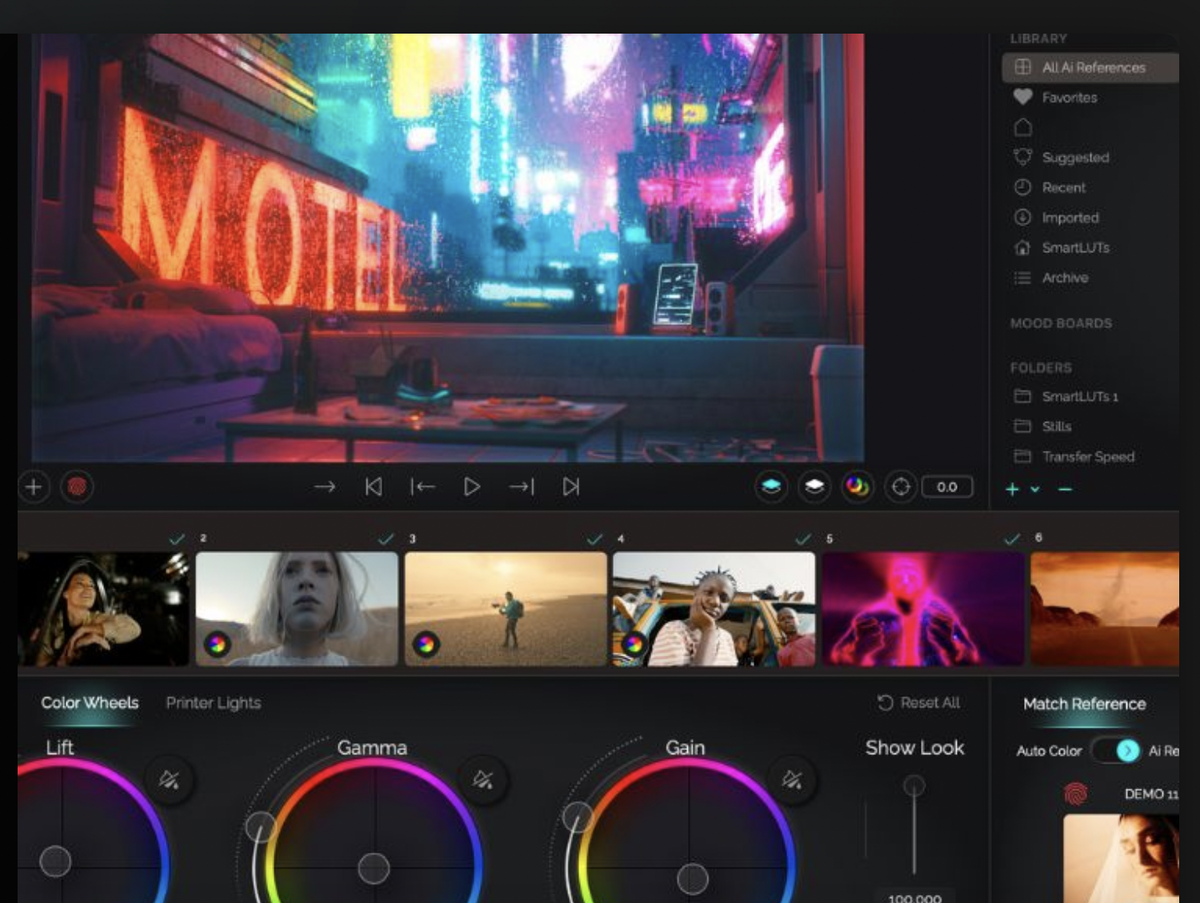Click the fingerprint icon beside DEMO 11

1075,794
